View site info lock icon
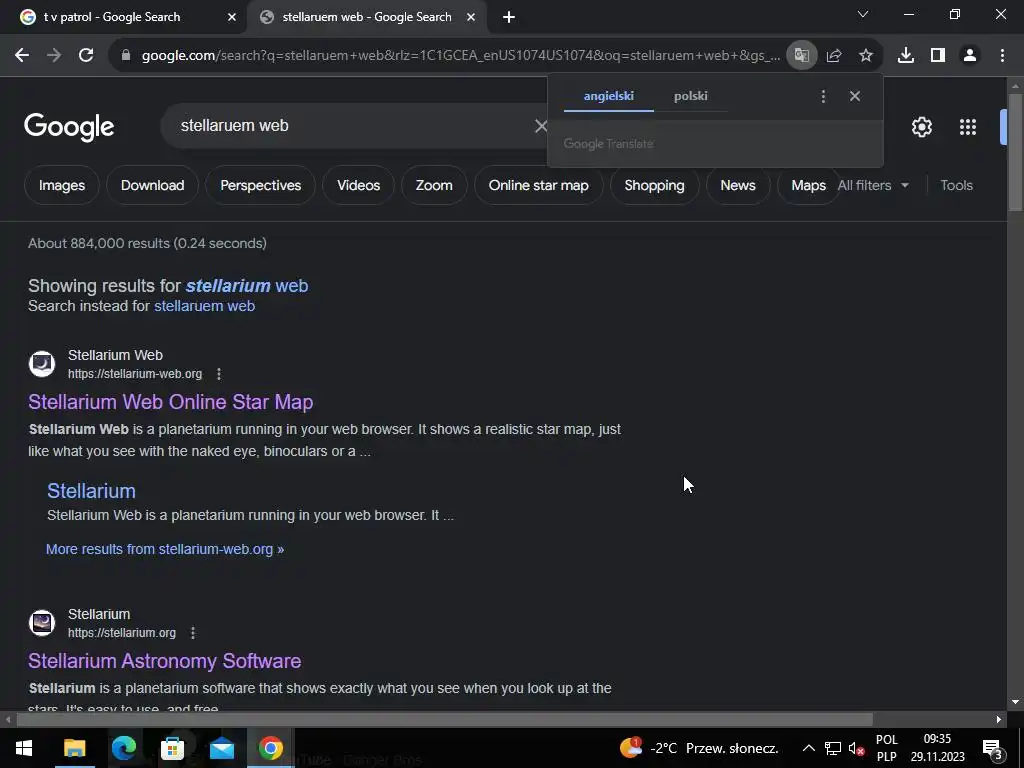 126,56
